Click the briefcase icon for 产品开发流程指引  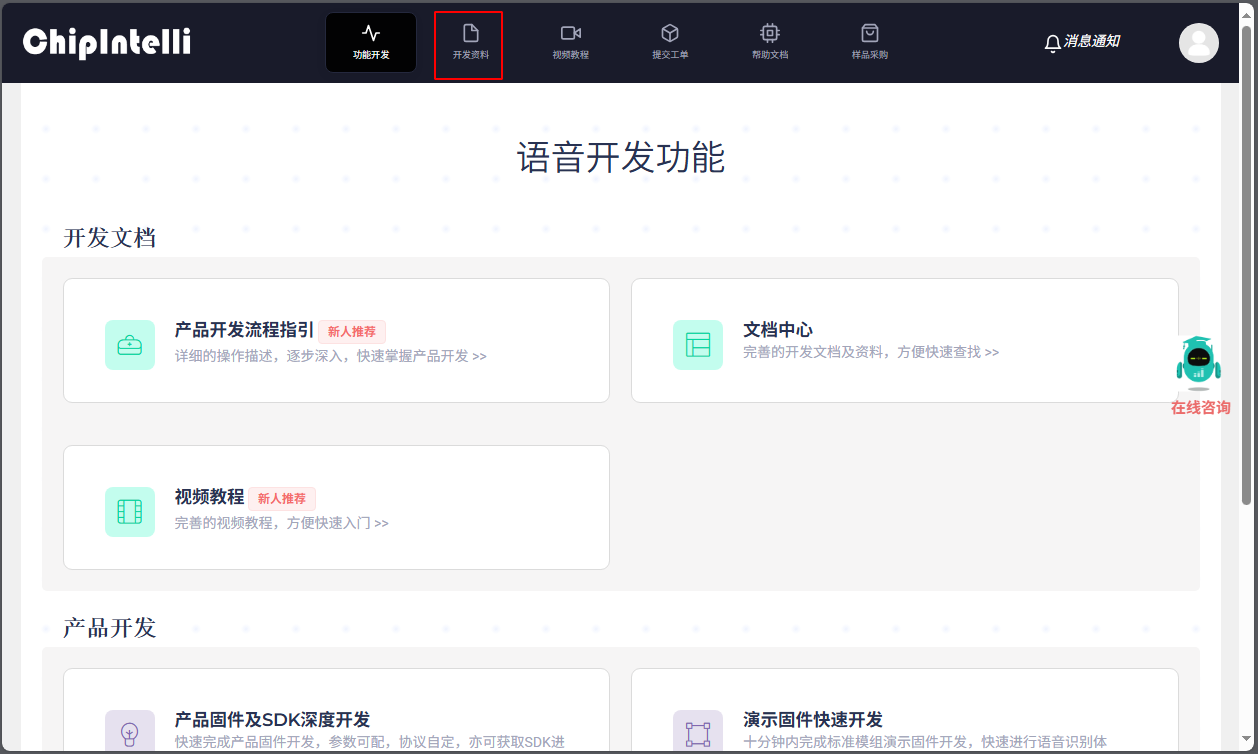point(130,345)
